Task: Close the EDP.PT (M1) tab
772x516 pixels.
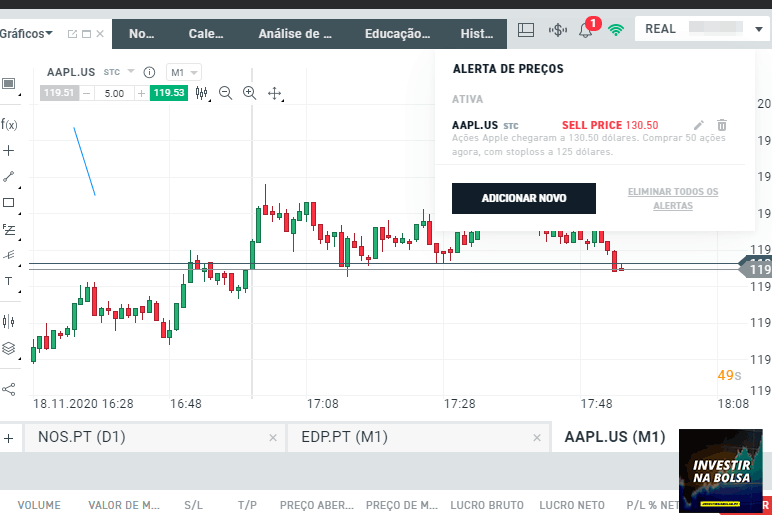Action: coord(537,437)
